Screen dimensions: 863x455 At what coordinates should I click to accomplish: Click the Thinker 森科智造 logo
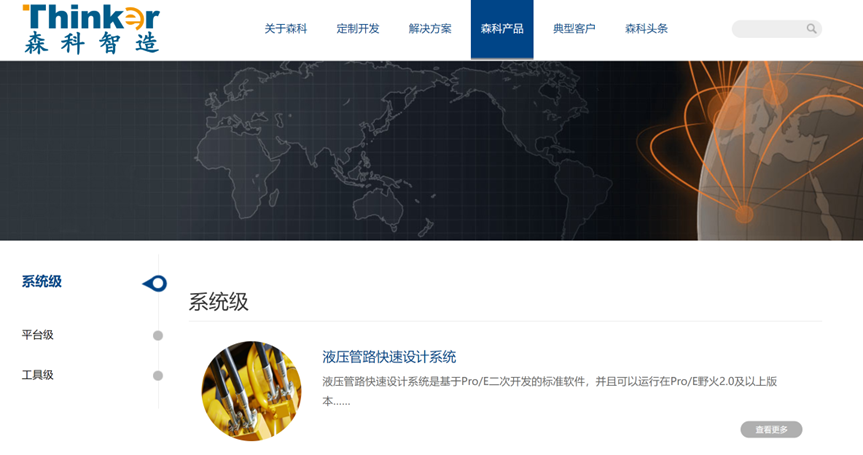(x=91, y=28)
